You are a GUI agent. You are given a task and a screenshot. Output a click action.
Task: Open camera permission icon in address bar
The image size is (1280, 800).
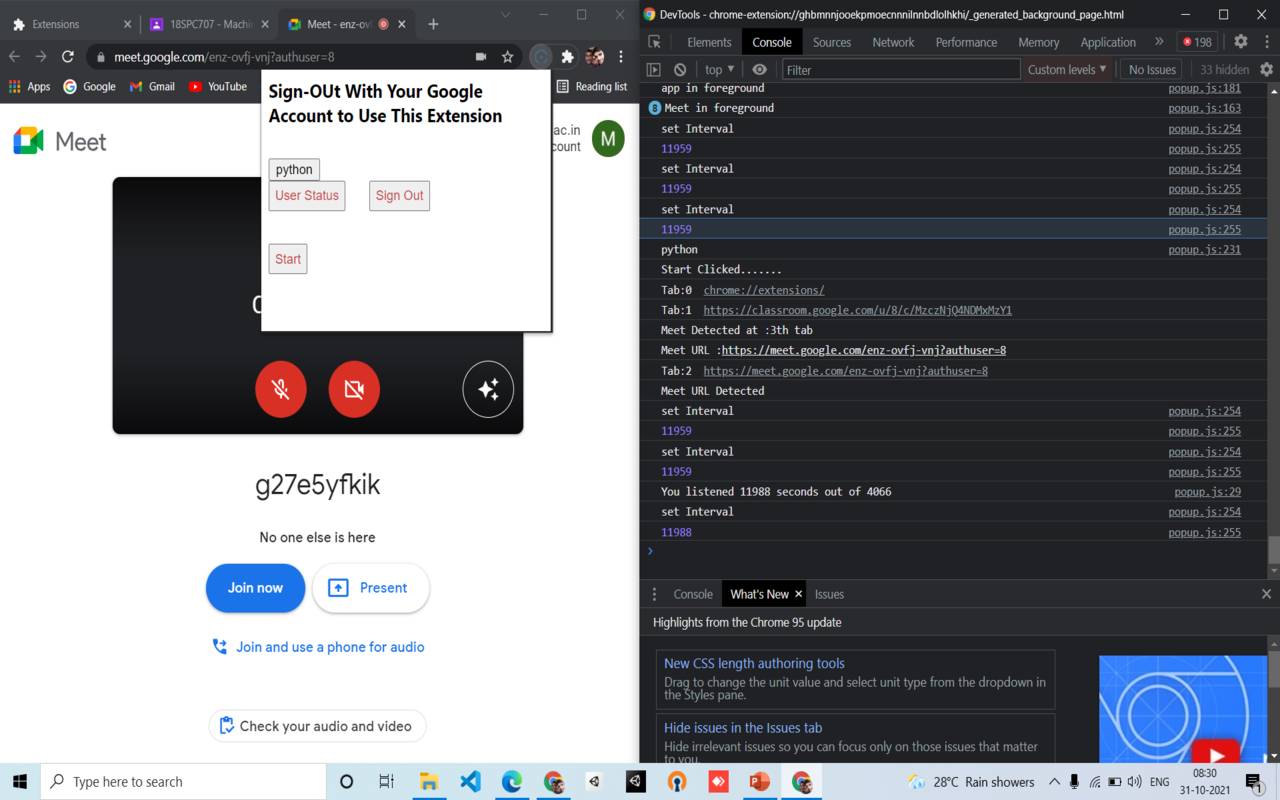[481, 57]
